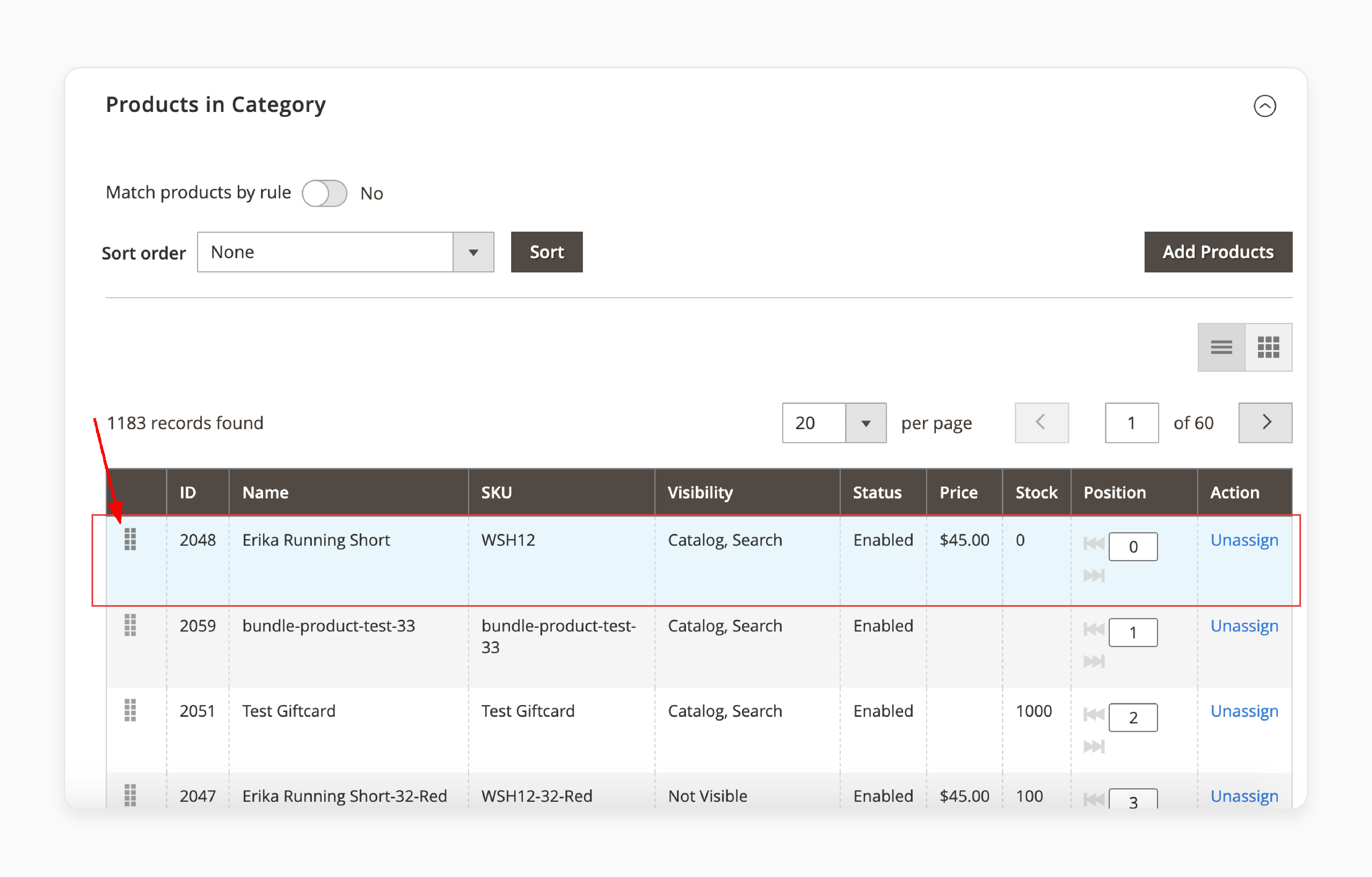Click the Name column header

tap(348, 492)
